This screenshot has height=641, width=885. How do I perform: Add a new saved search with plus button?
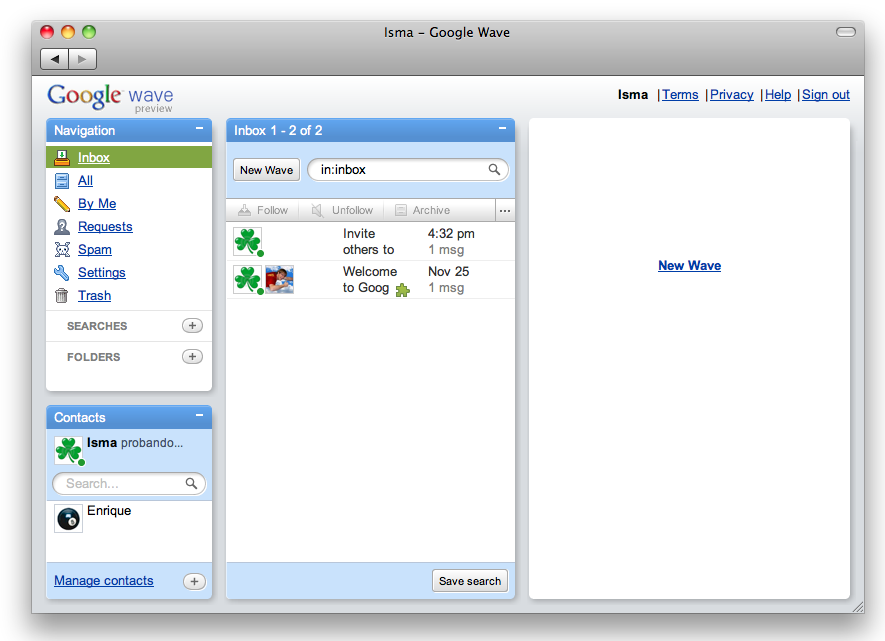(192, 326)
